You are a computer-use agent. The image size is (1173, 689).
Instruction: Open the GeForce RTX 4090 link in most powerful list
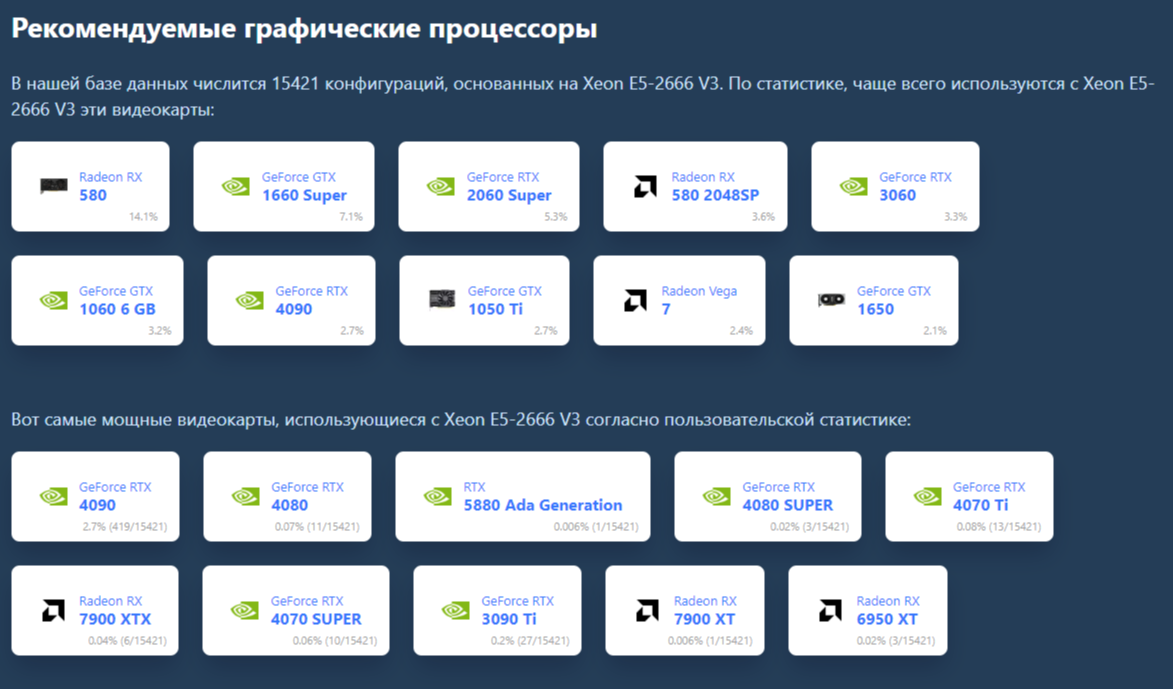click(x=115, y=497)
